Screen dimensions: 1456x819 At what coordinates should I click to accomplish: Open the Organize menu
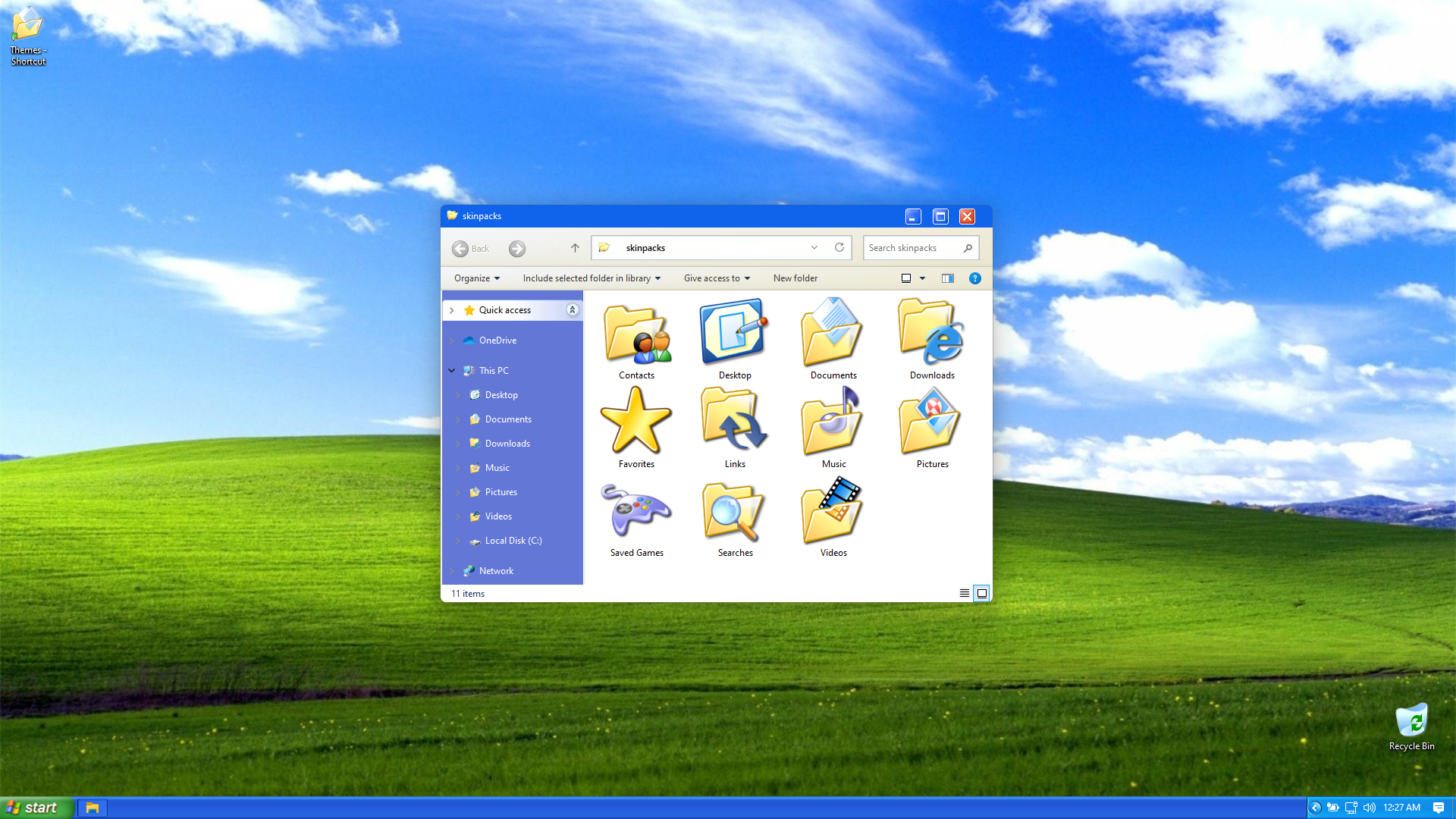475,278
